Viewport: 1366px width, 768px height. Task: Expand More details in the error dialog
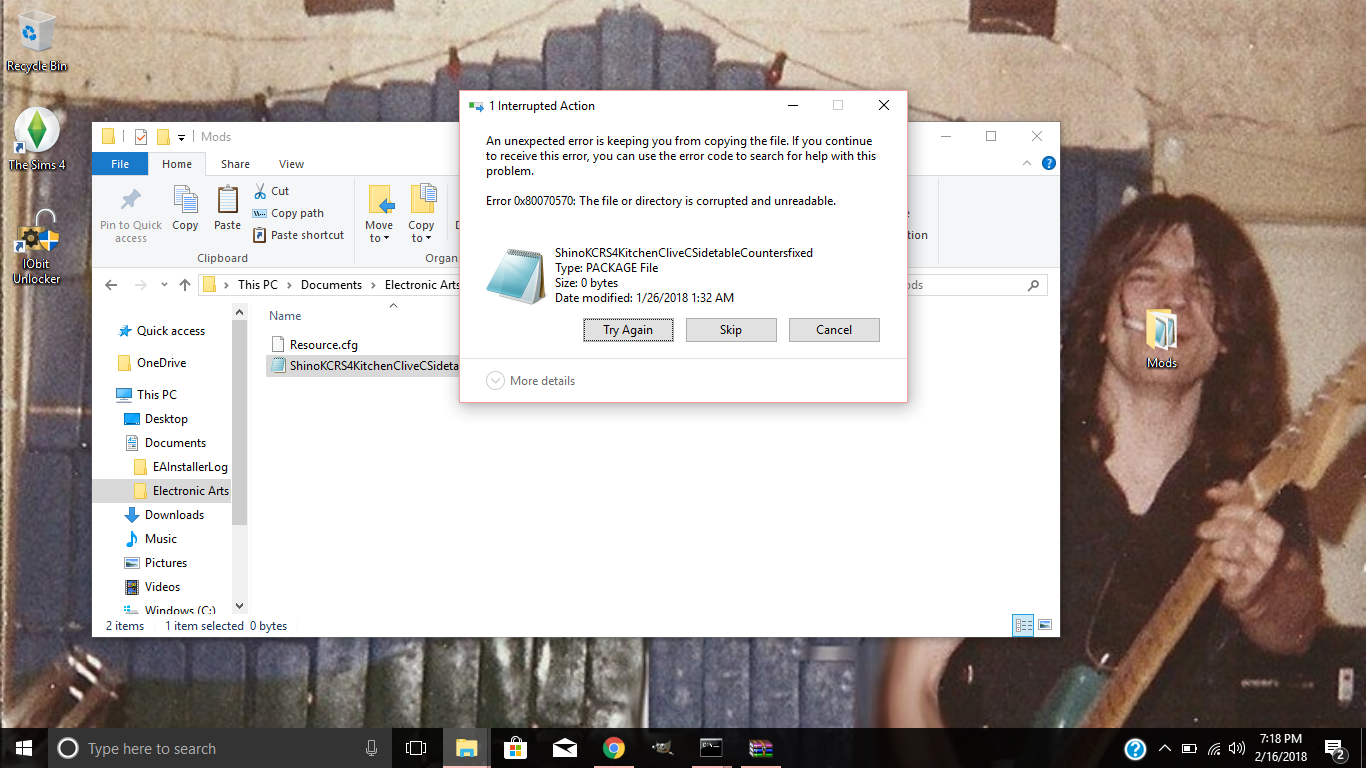531,381
